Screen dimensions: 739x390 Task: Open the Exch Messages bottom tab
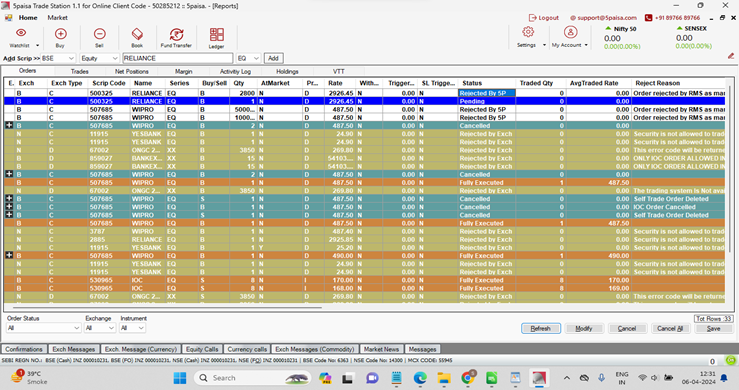pyautogui.click(x=74, y=349)
